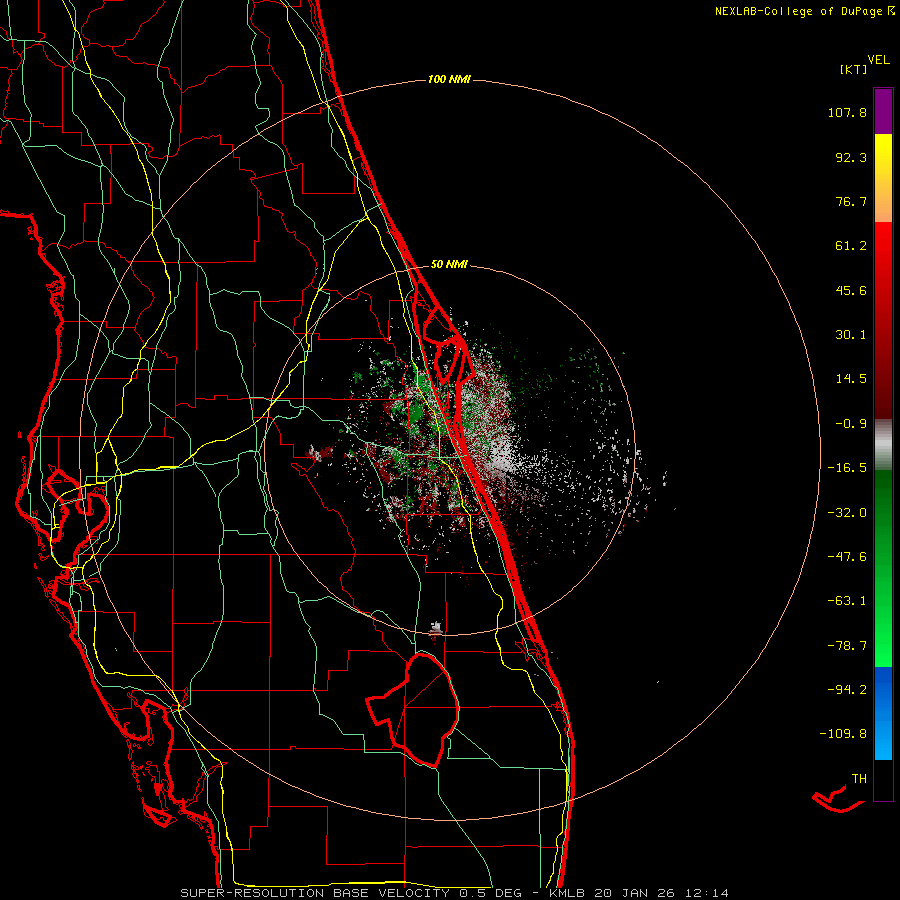Select the 92.3 legend value
The width and height of the screenshot is (900, 900).
[x=851, y=157]
